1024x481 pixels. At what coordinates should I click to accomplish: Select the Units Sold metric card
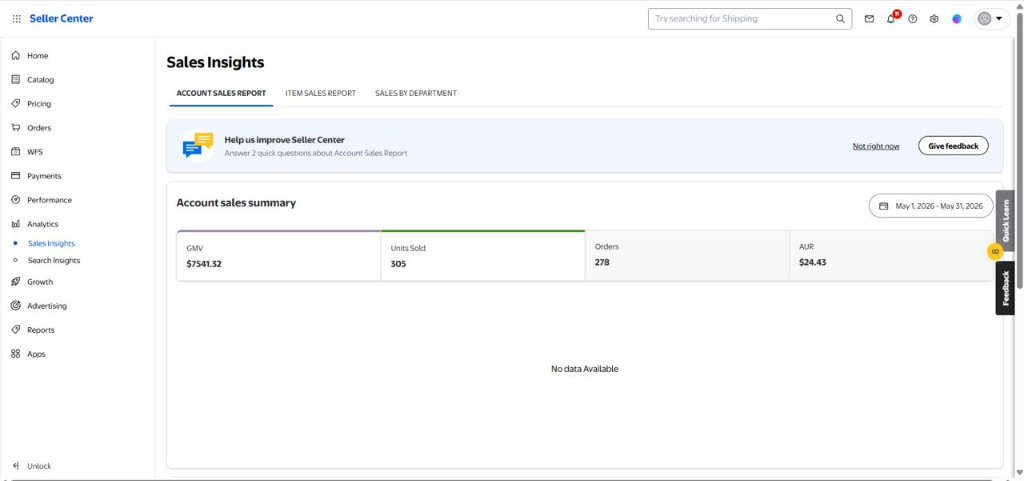tap(483, 256)
